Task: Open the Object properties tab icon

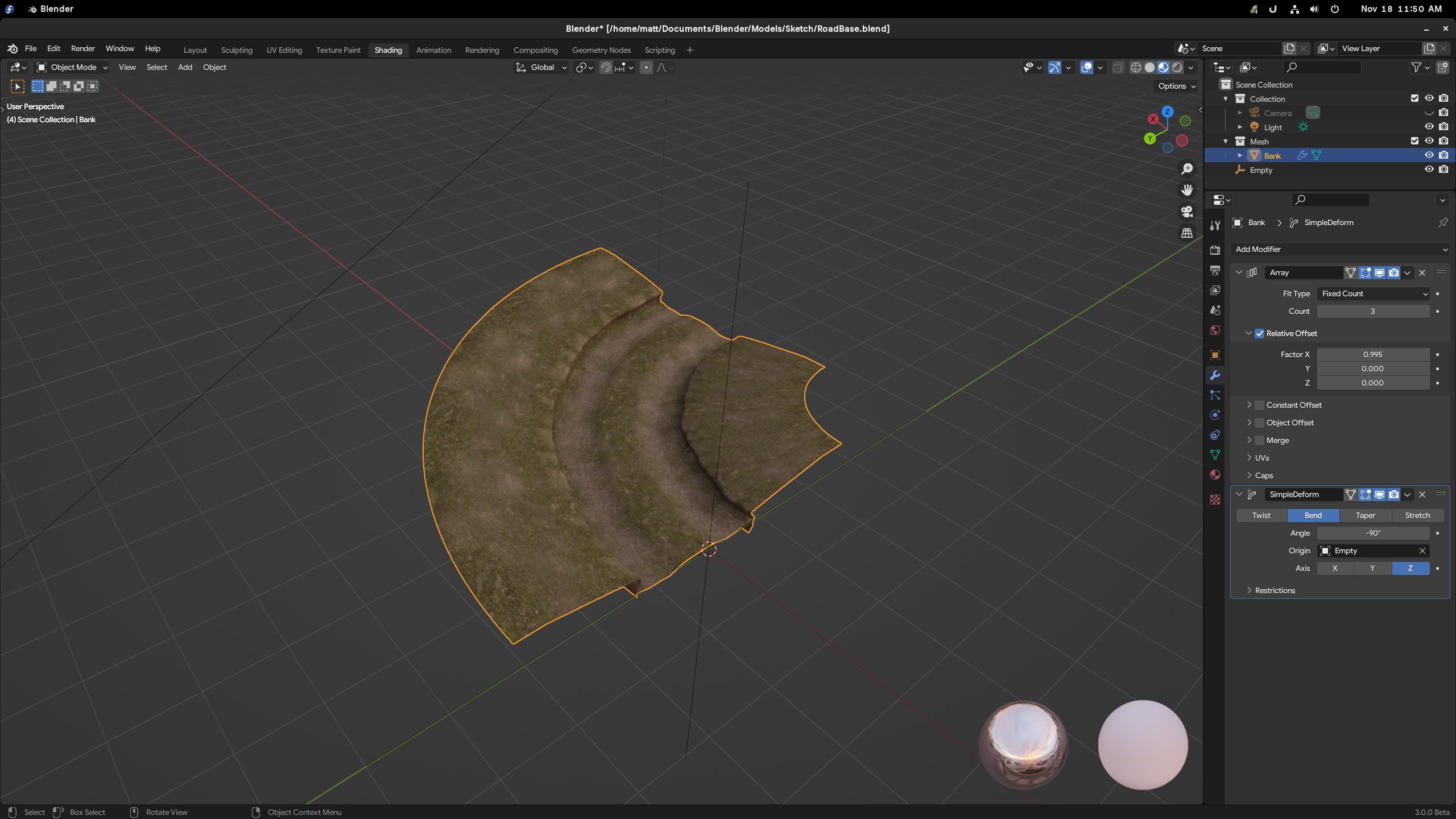Action: click(1215, 355)
